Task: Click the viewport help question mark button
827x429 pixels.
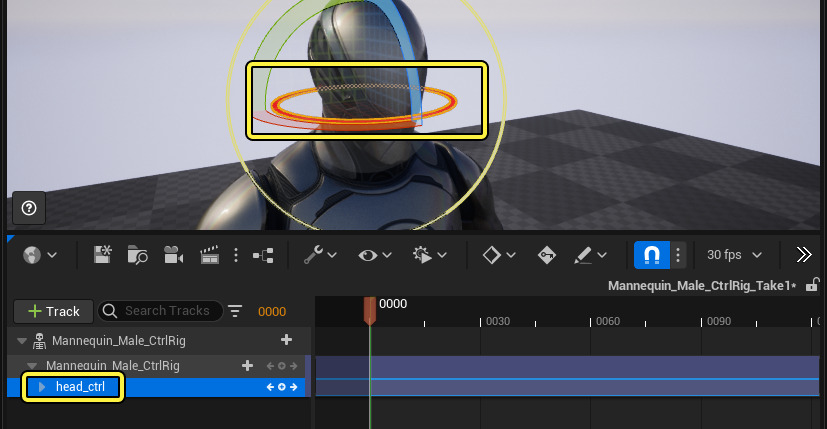Action: [28, 208]
